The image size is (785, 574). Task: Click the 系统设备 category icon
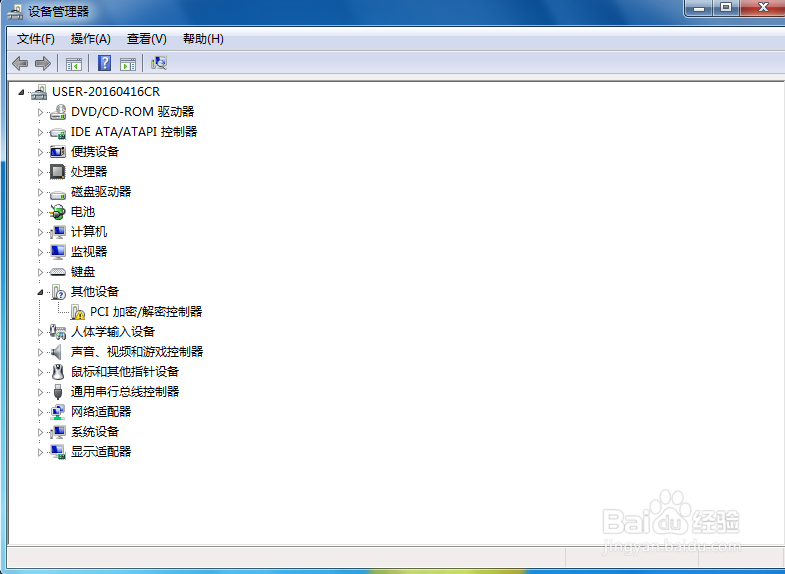(58, 432)
